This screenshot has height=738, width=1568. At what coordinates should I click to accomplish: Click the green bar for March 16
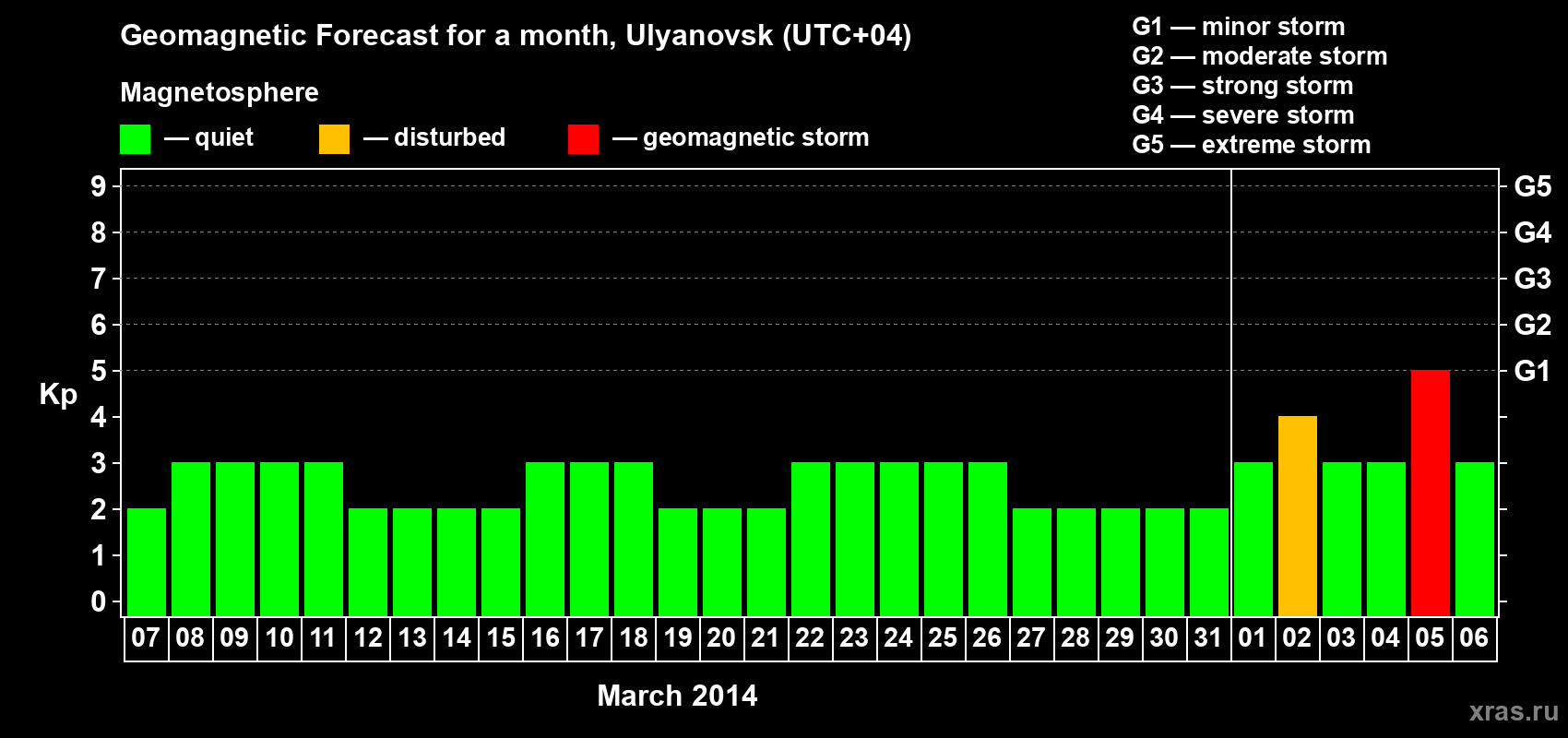tap(544, 539)
